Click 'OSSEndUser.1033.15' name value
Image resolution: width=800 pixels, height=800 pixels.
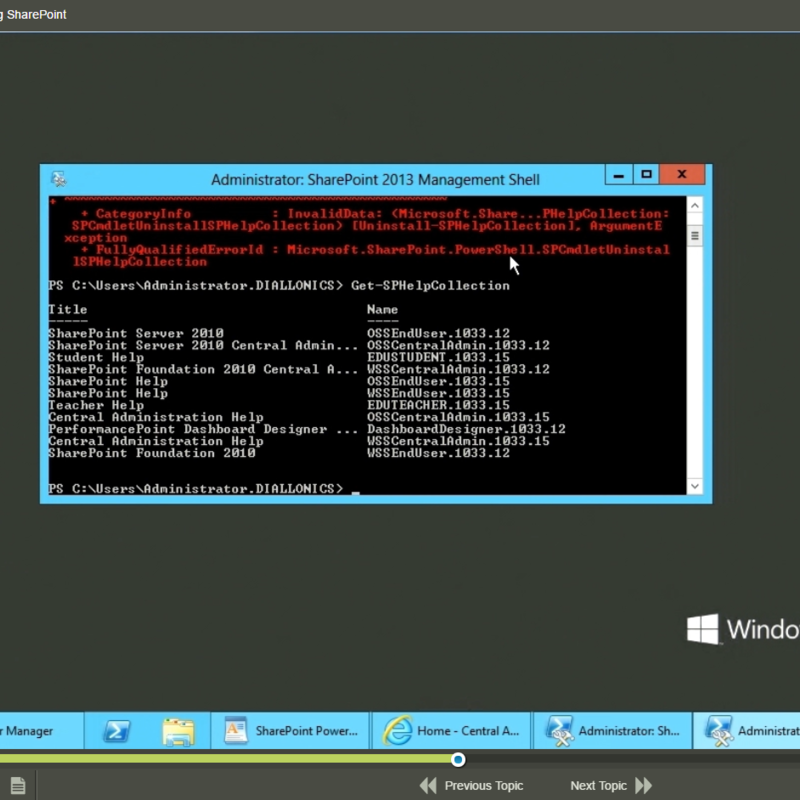click(438, 381)
